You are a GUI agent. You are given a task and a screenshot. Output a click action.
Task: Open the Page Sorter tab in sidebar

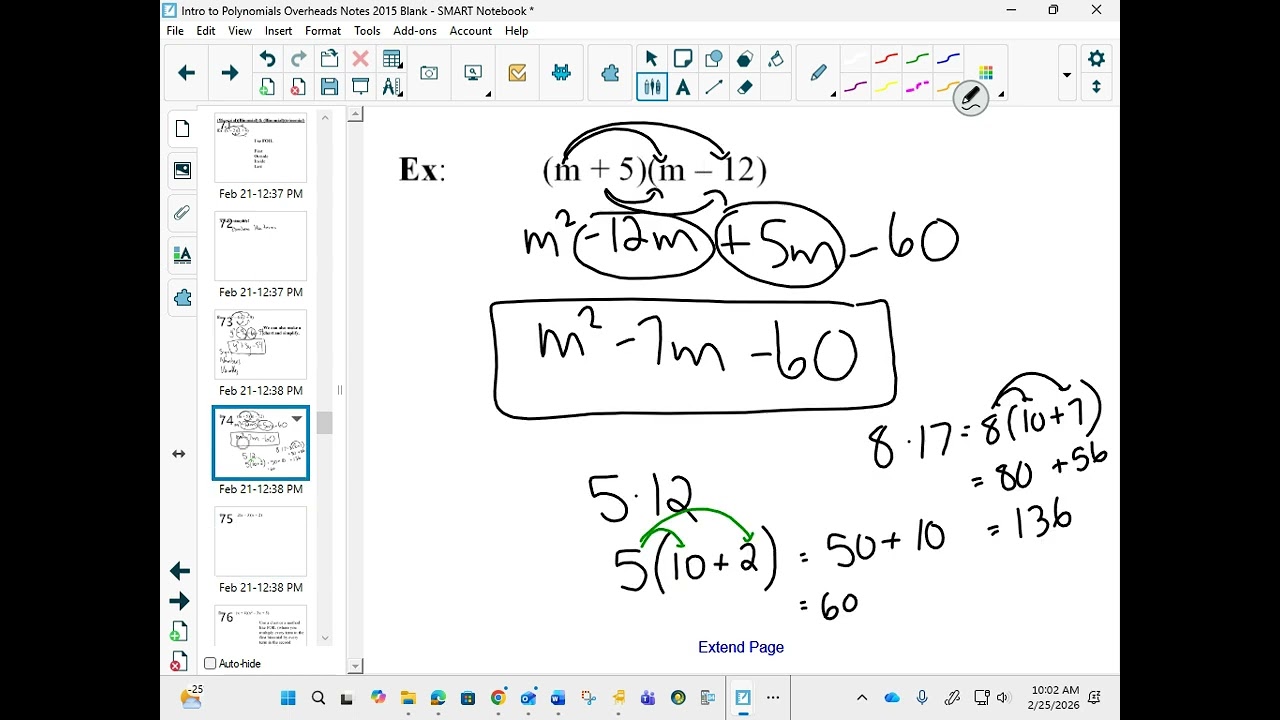click(182, 129)
